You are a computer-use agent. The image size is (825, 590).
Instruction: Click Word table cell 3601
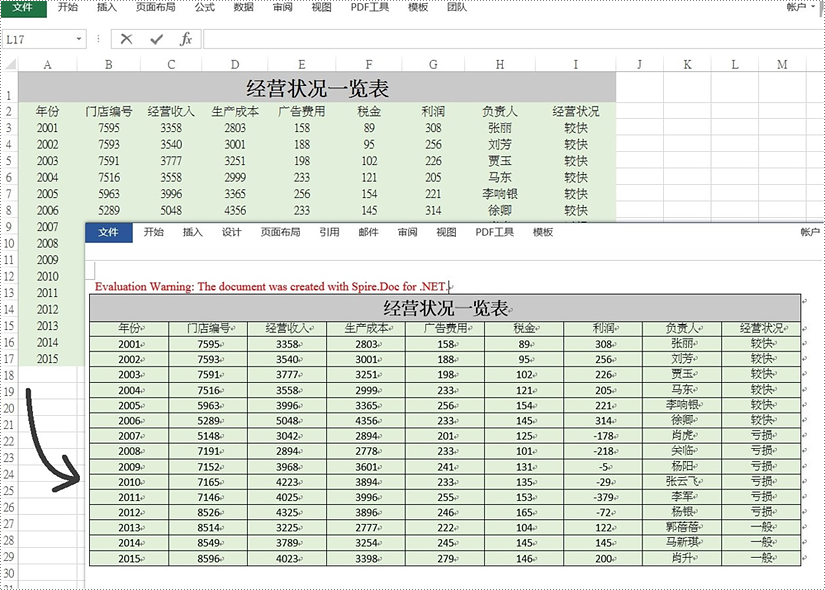pos(366,467)
